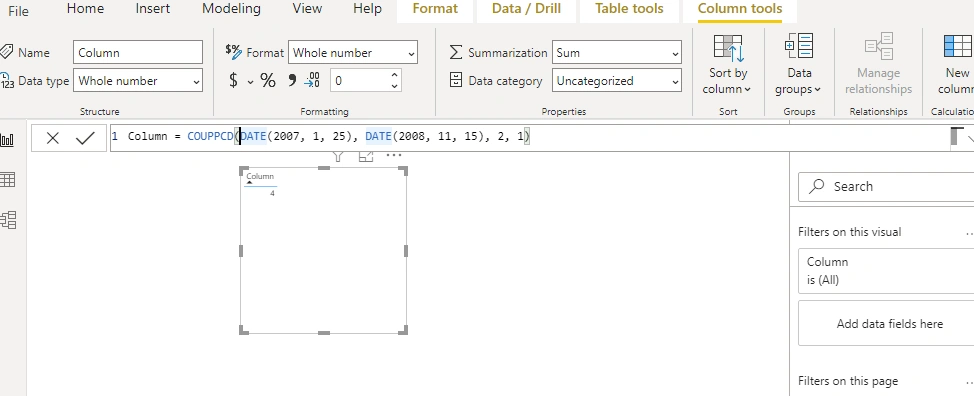974x396 pixels.
Task: Click the Summarization sigma icon
Action: tap(456, 52)
